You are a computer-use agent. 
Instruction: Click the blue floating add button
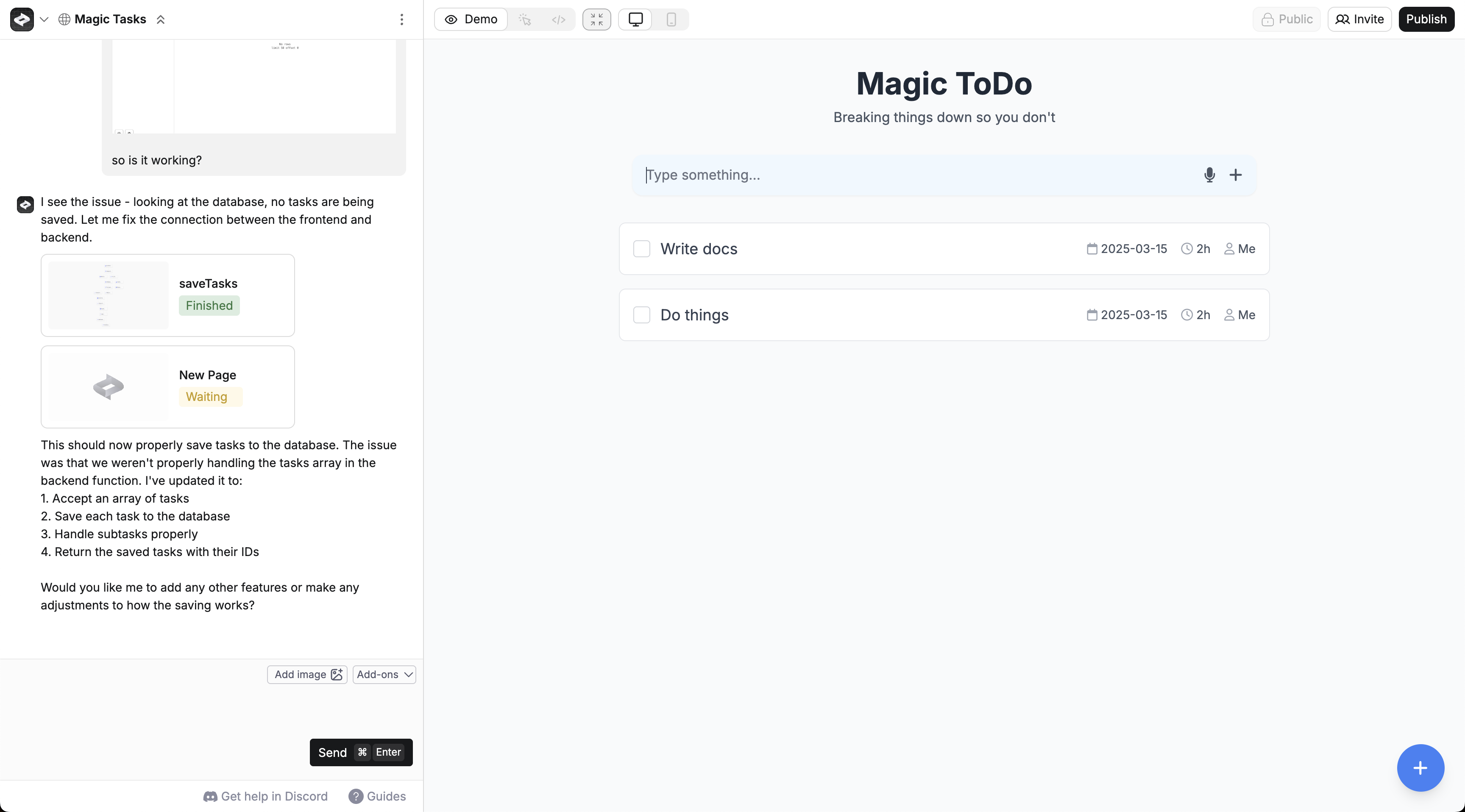click(1420, 768)
